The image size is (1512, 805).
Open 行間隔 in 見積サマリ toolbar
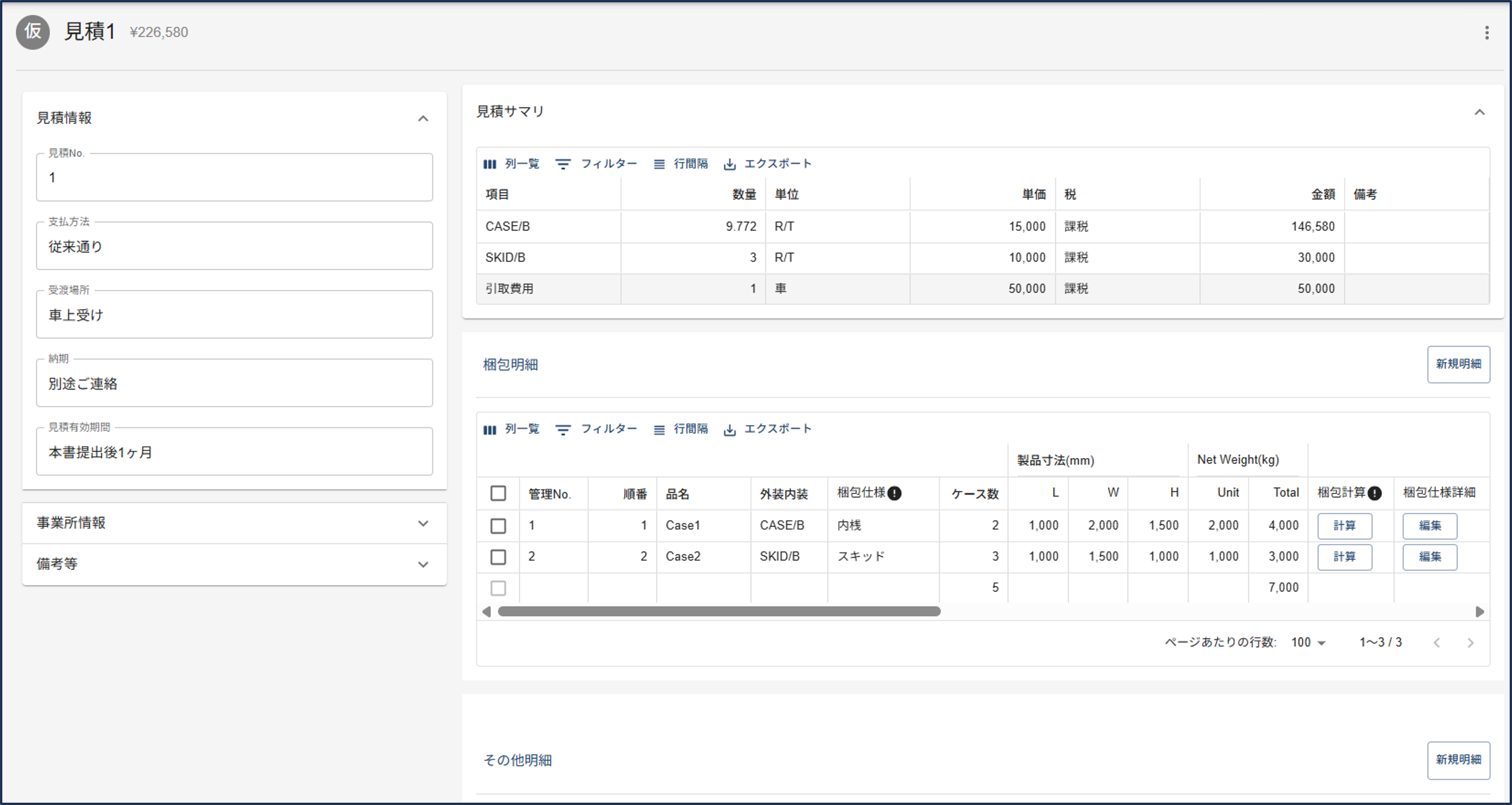pyautogui.click(x=680, y=164)
